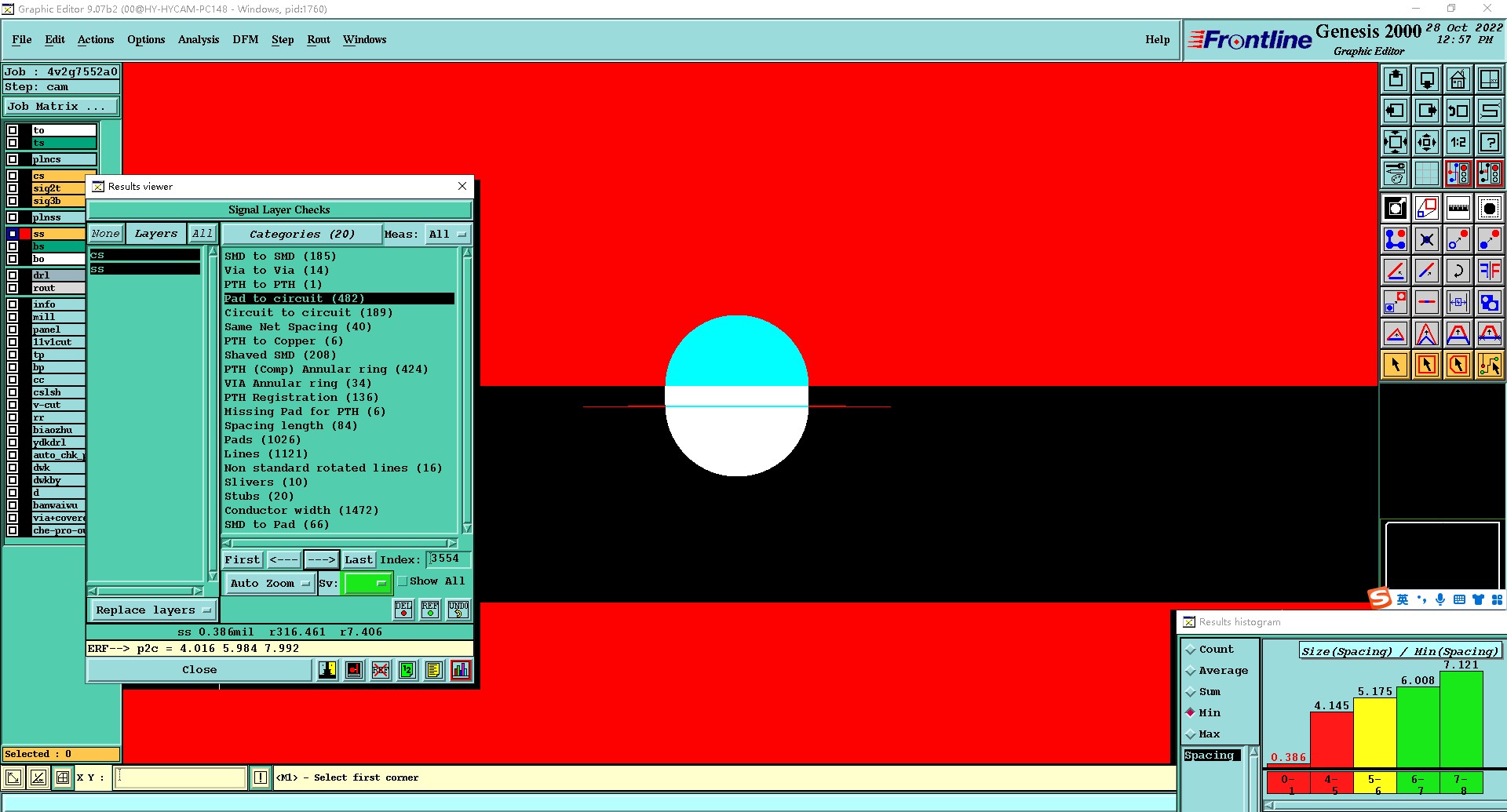Go to previous result with left arrow button
1507x812 pixels.
click(283, 559)
